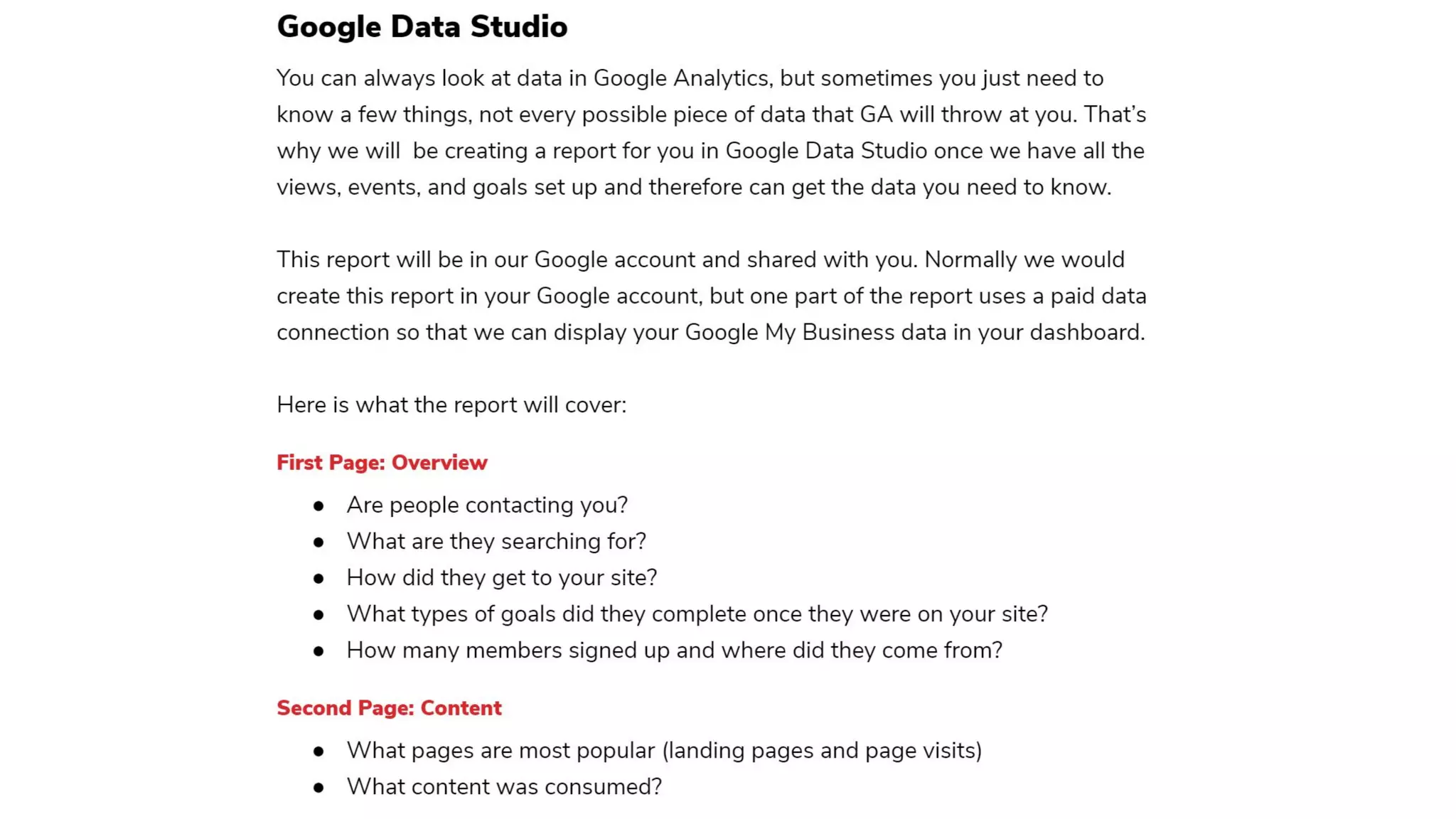Click the First Page: Overview heading

pos(382,463)
